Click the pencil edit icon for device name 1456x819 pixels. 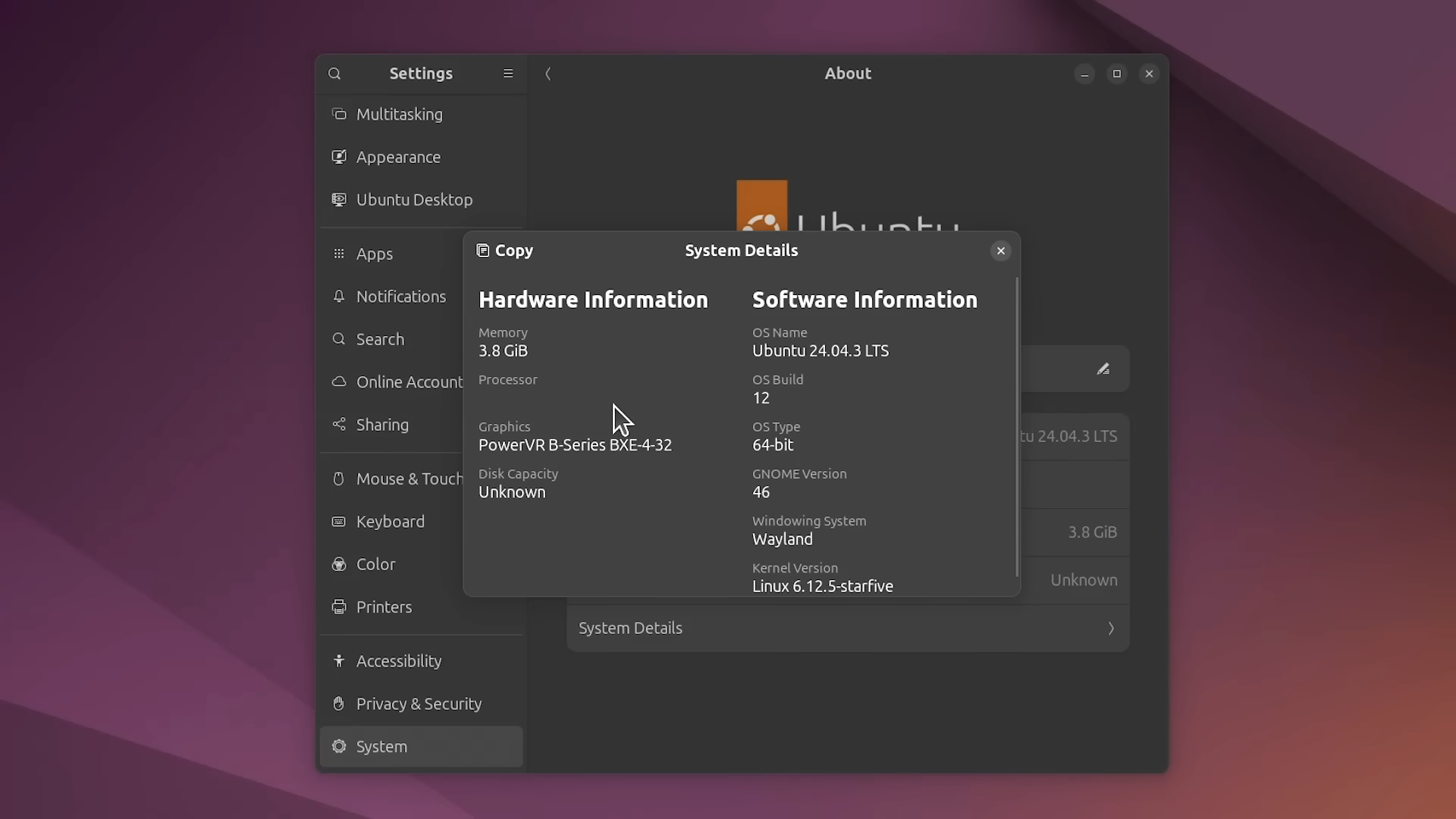[x=1103, y=369]
